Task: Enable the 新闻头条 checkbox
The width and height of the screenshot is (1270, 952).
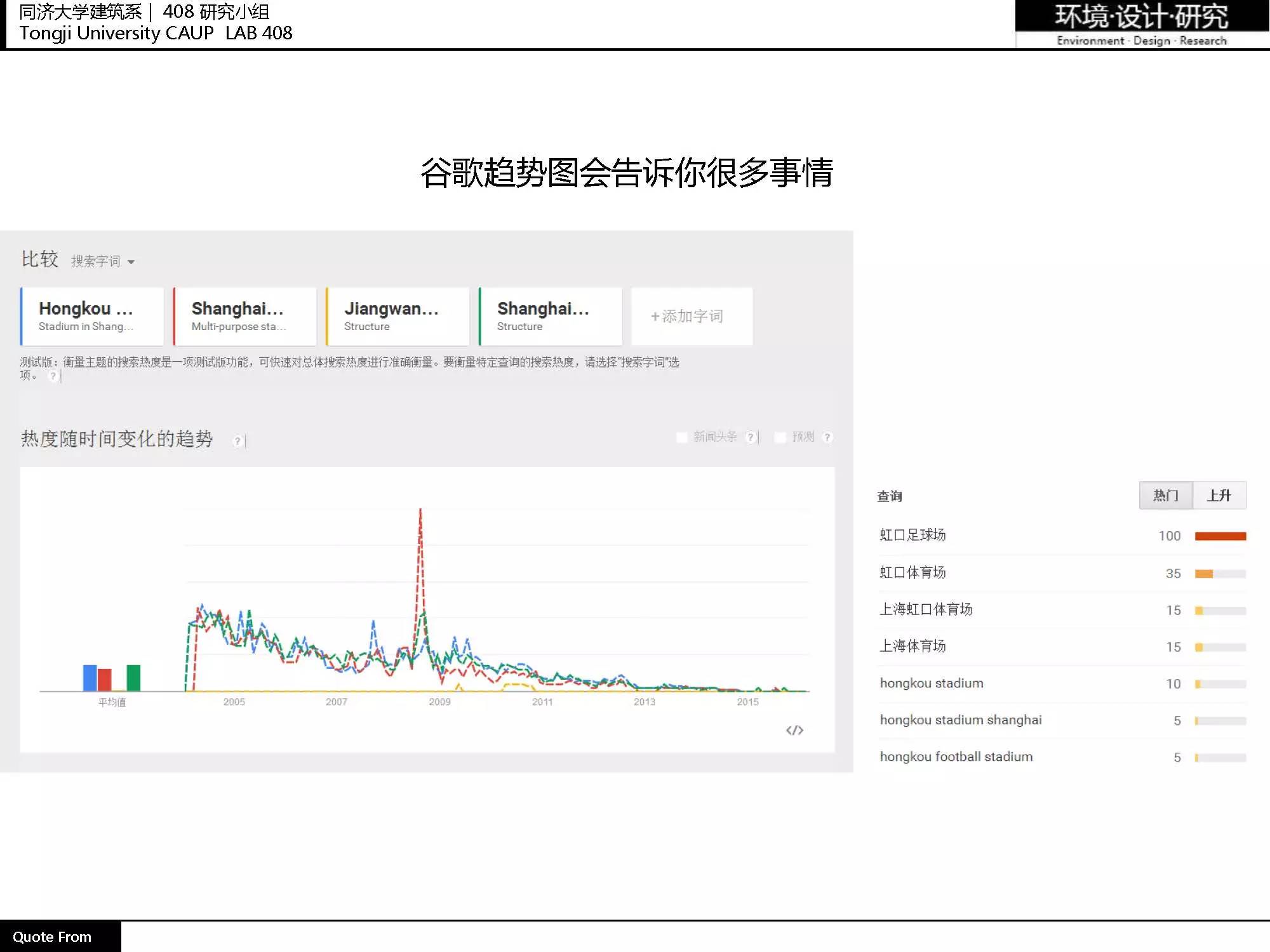Action: (x=682, y=437)
